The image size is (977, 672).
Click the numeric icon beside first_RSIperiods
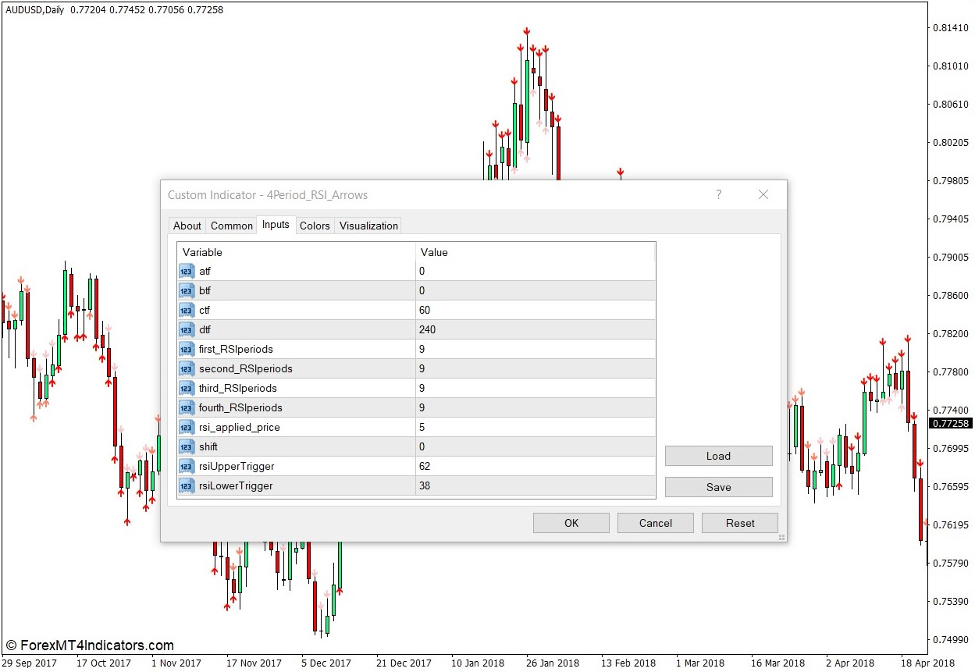[x=186, y=349]
